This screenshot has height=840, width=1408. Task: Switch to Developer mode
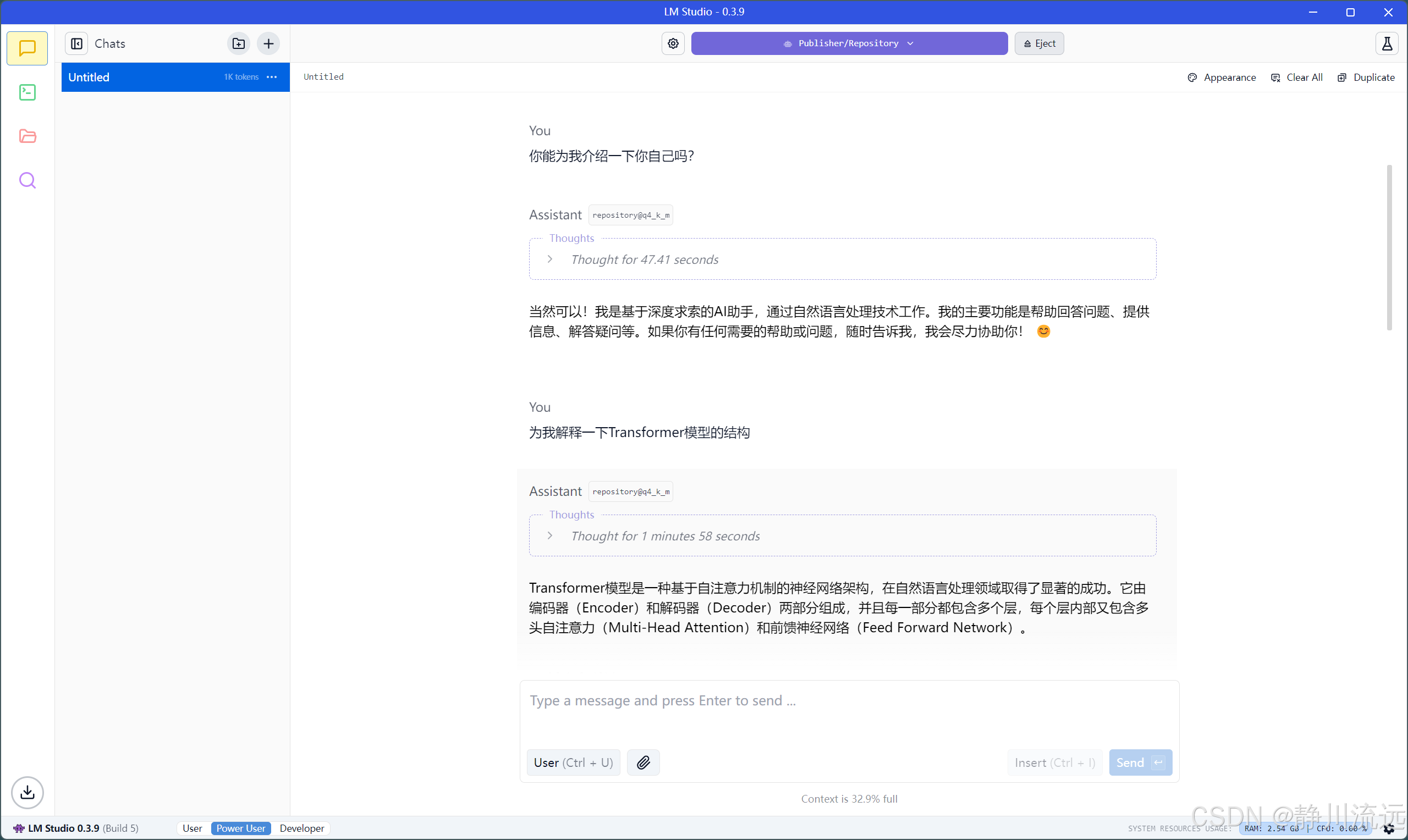pos(302,828)
